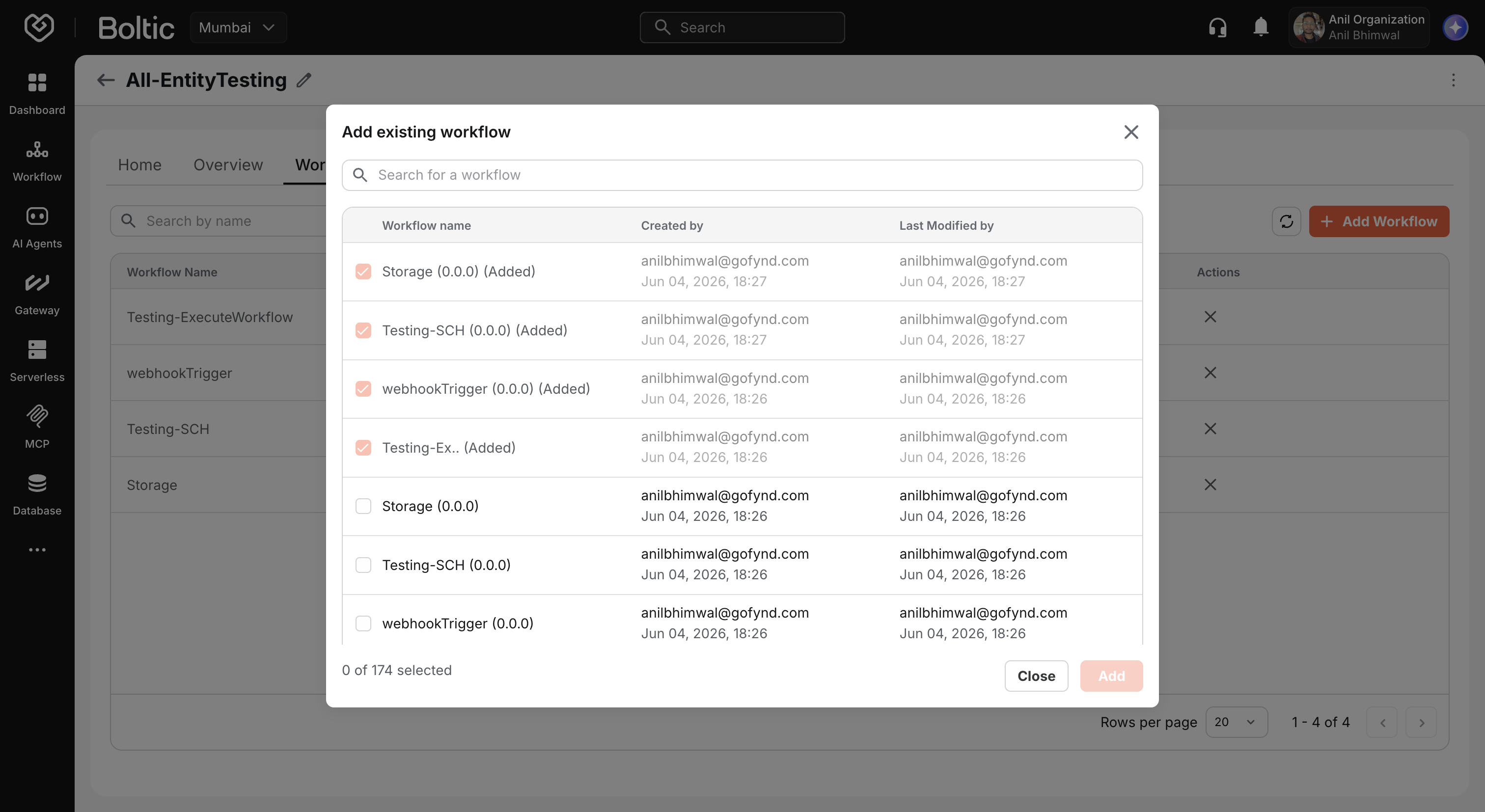Open notifications bell icon
The image size is (1485, 812).
click(1261, 27)
